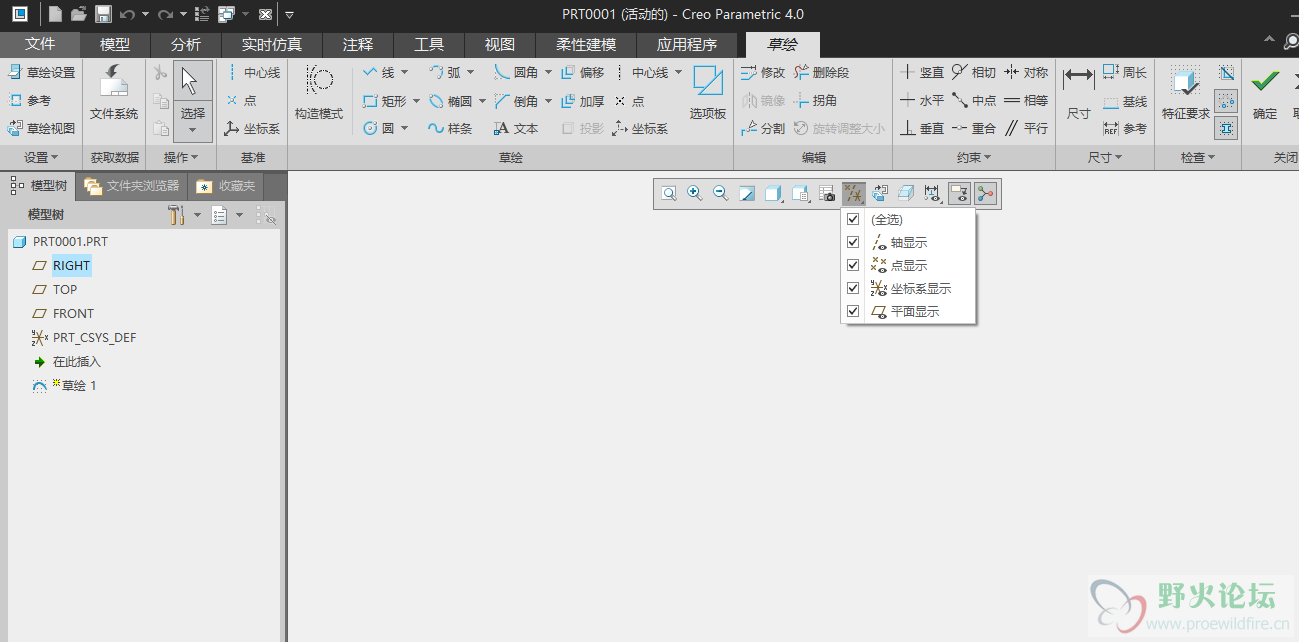Close the current window with the X icon in quick access toolbar
The image size is (1299, 642).
[x=265, y=14]
